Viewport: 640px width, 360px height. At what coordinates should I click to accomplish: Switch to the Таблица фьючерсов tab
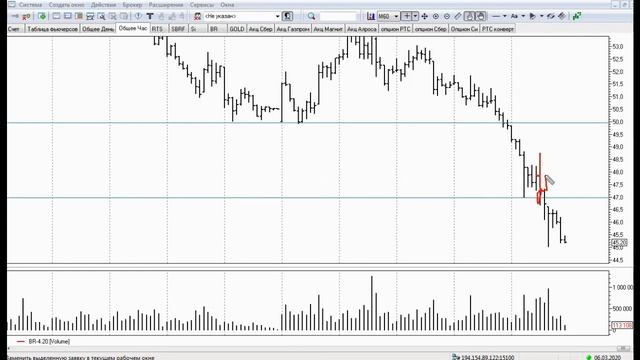[x=53, y=29]
